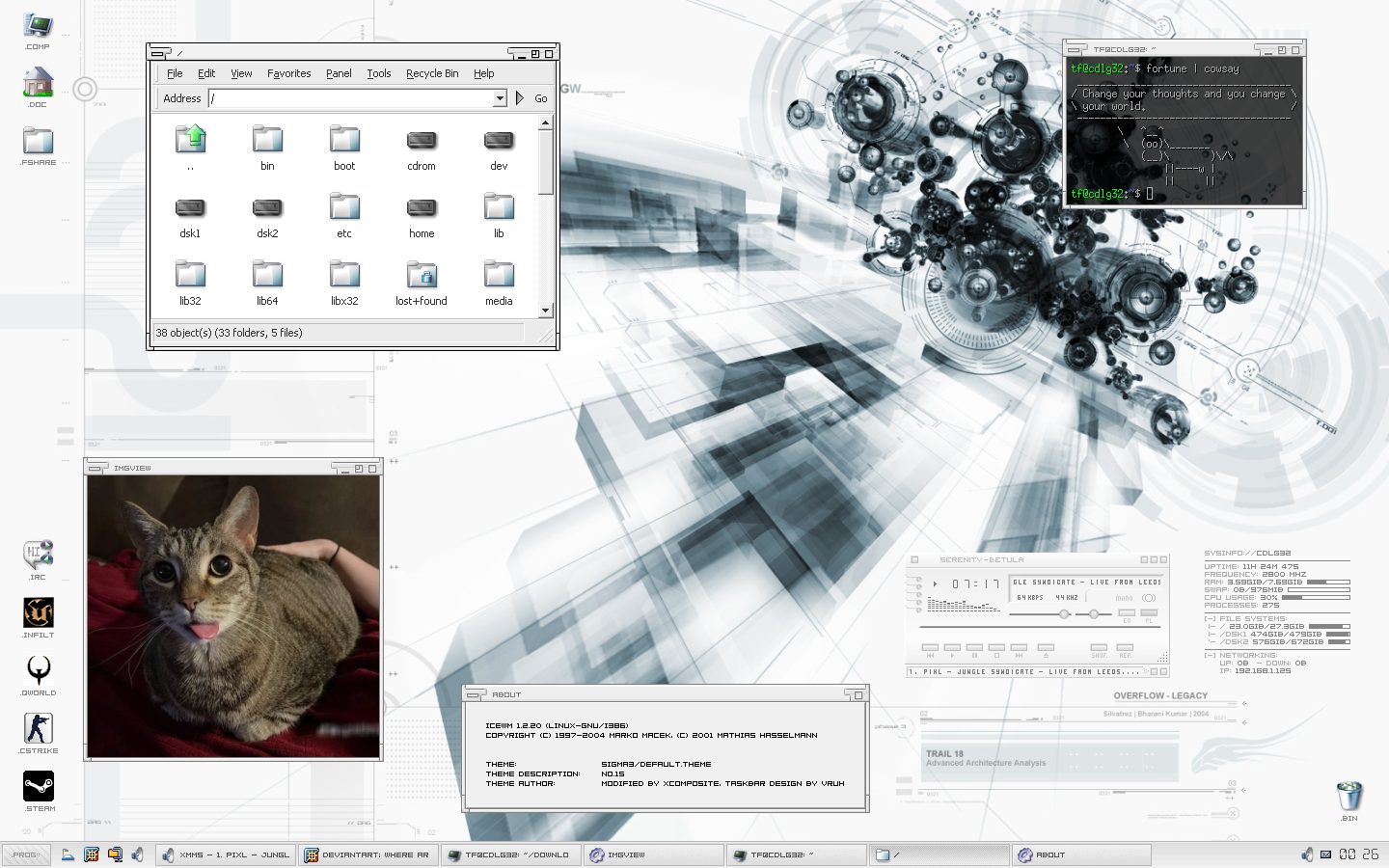Select the boot folder icon
1389x868 pixels.
pos(344,140)
